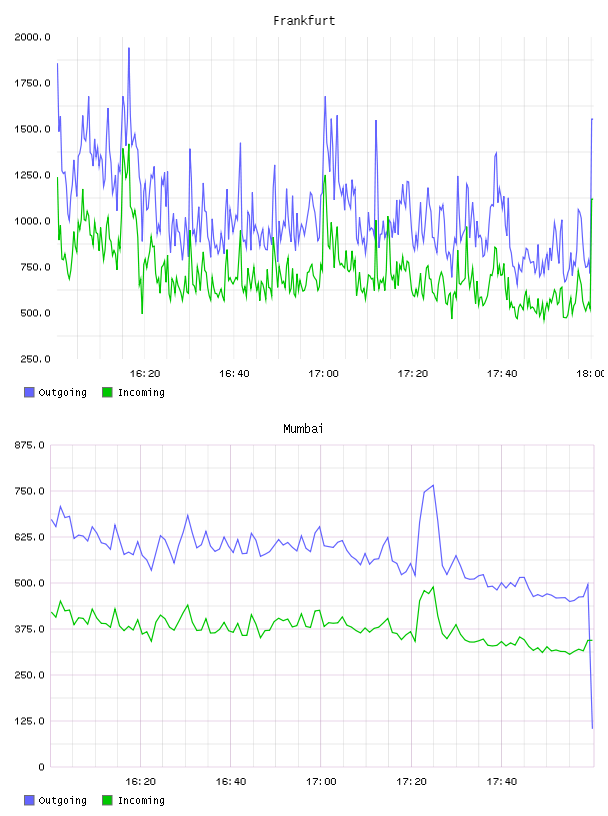The height and width of the screenshot is (816, 608).
Task: Click the Mumbai outgoing peak near 750
Action: pos(433,486)
